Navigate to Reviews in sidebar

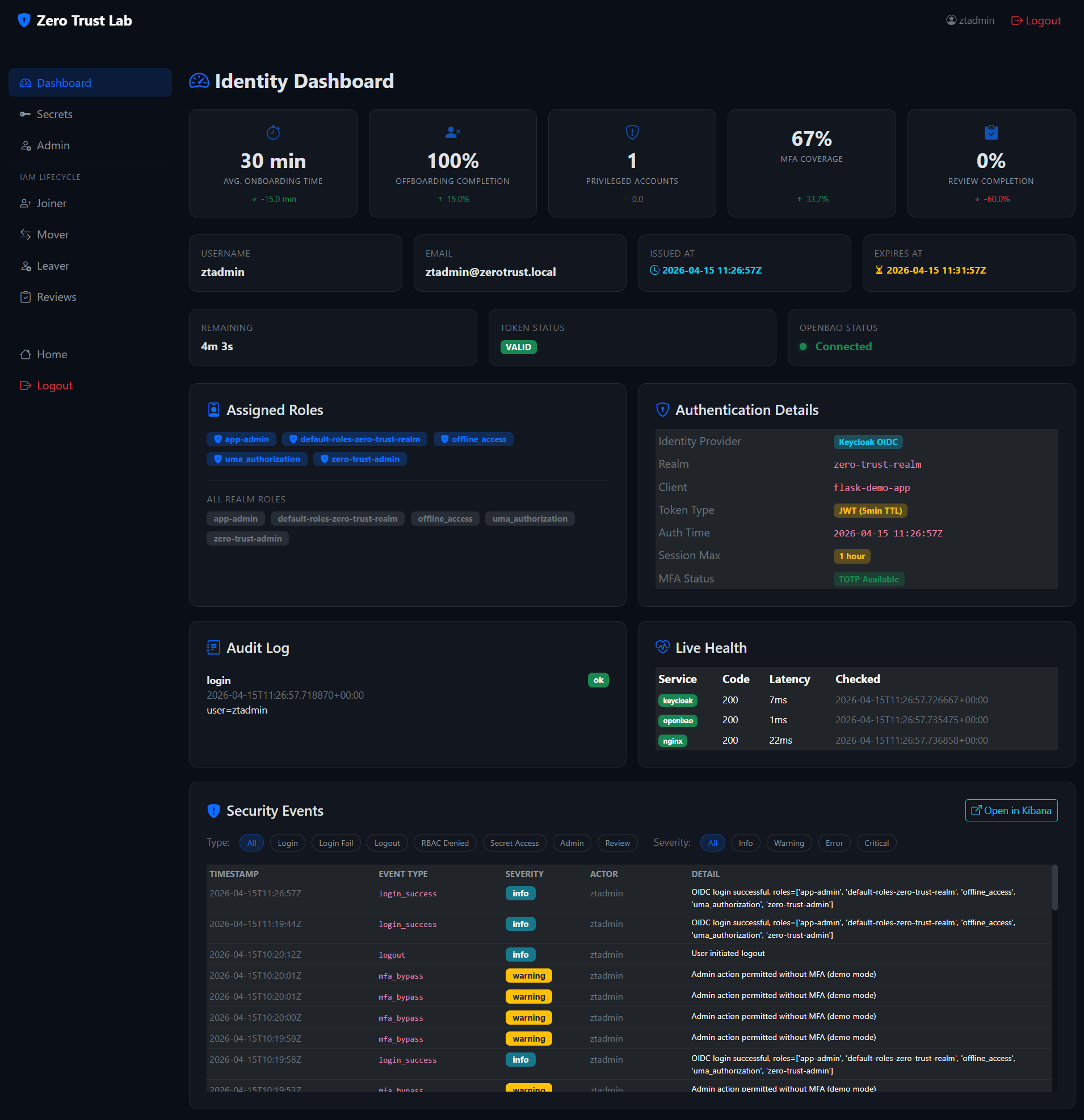90,297
